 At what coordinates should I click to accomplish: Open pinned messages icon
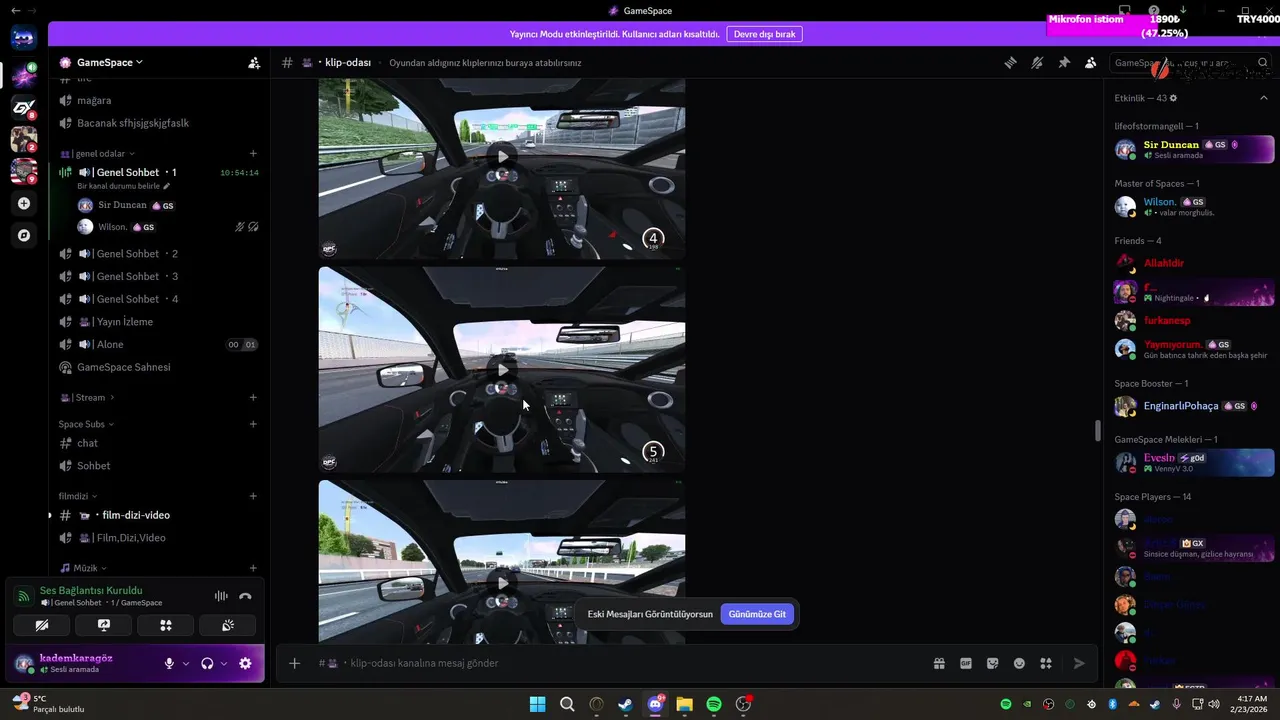(x=1064, y=62)
